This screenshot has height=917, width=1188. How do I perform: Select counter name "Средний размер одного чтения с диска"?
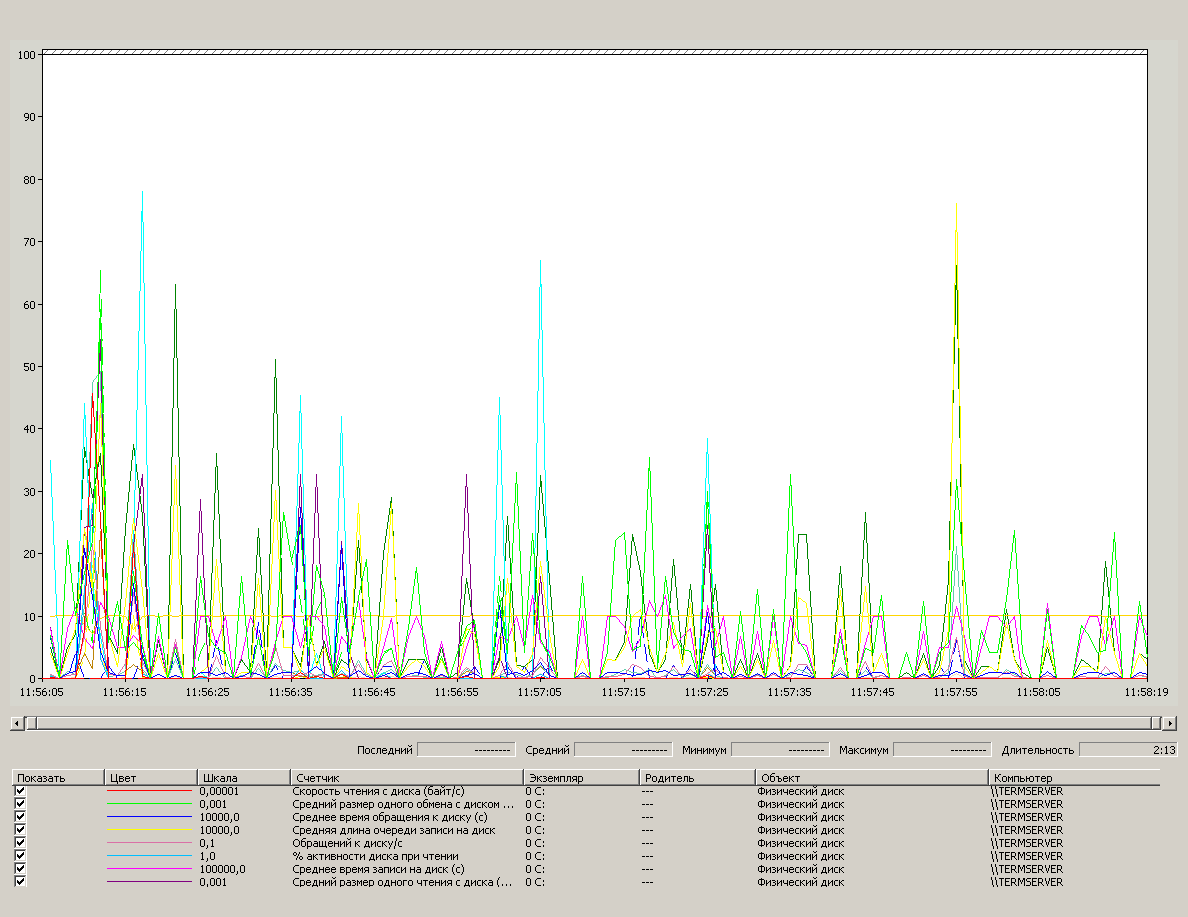(402, 881)
